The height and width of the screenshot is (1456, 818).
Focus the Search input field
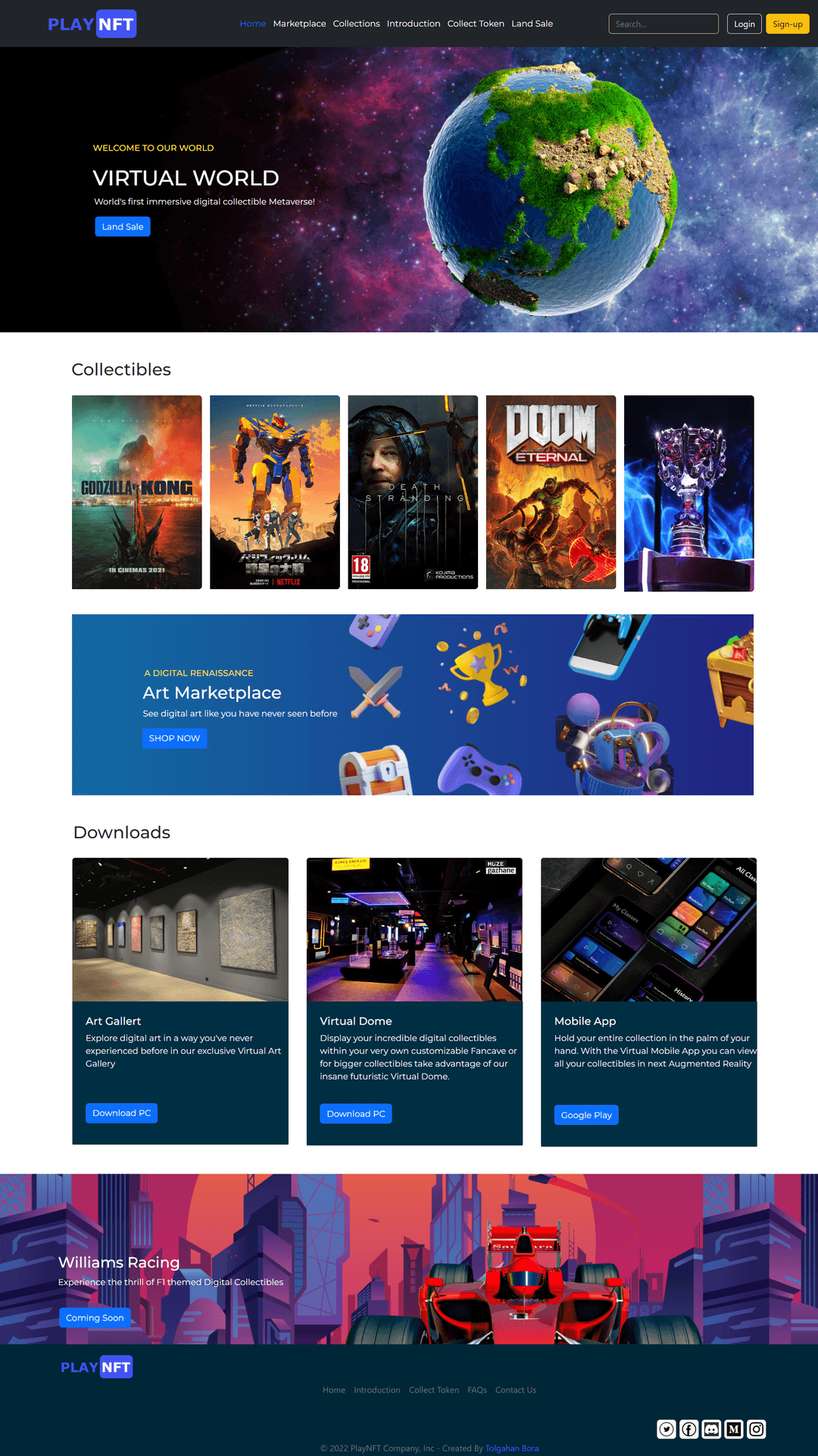[x=663, y=24]
